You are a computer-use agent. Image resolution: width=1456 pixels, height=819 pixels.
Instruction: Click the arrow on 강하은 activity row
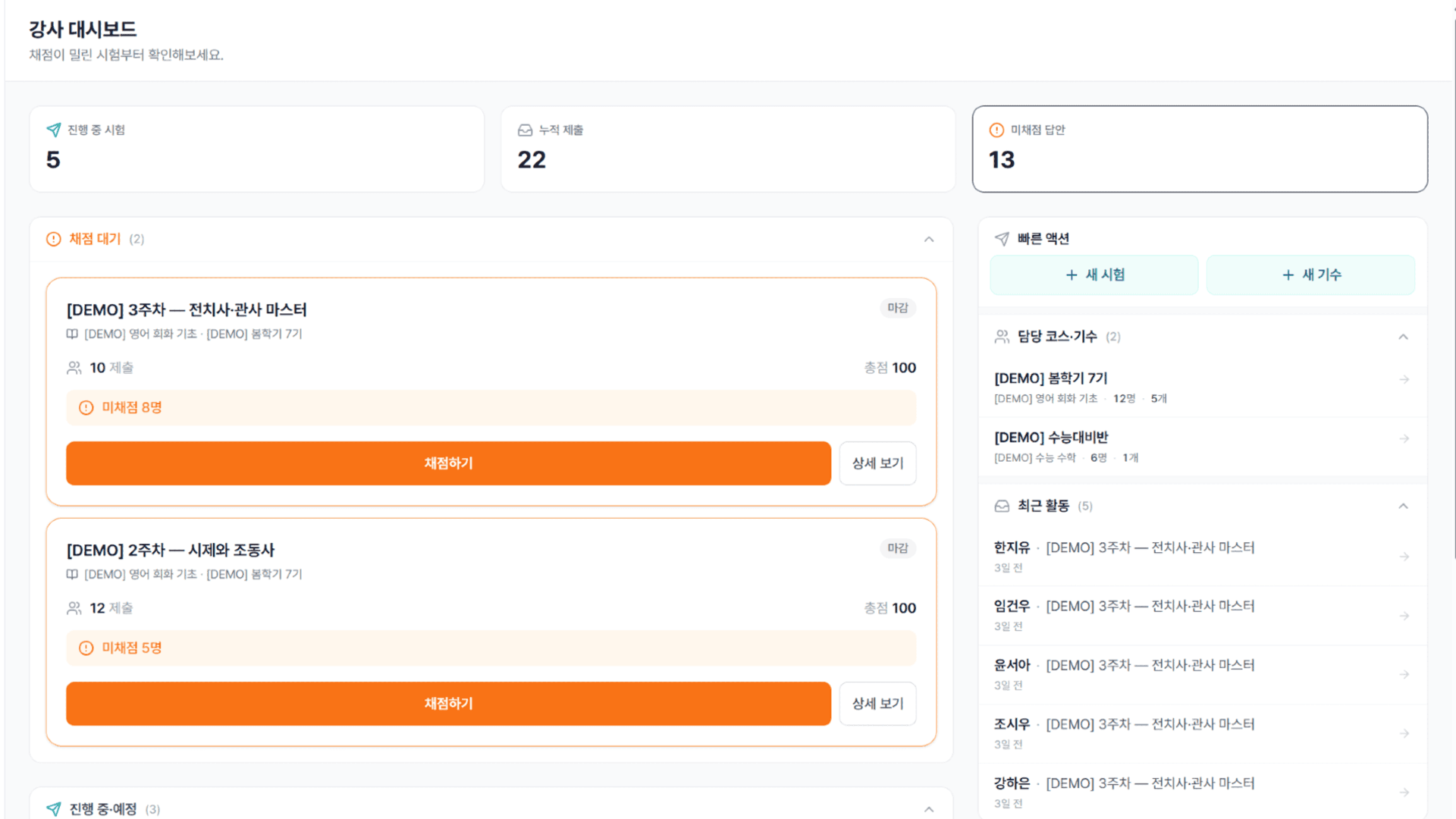pos(1404,792)
